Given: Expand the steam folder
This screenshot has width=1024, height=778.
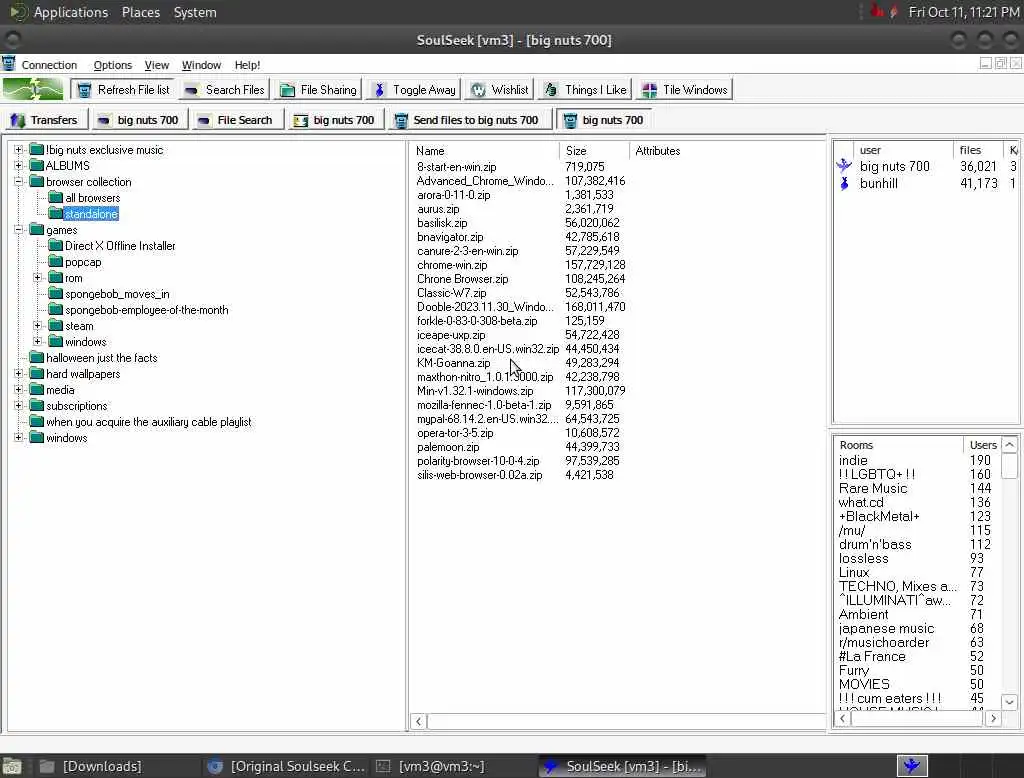Looking at the screenshot, I should [x=37, y=325].
